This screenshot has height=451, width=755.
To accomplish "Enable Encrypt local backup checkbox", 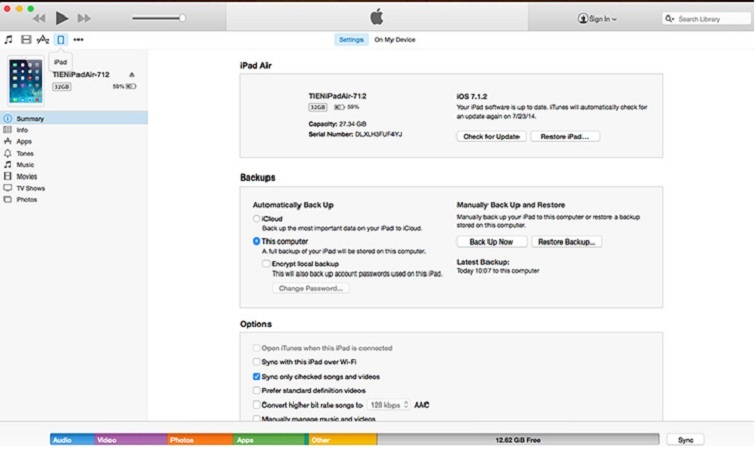I will tap(266, 263).
